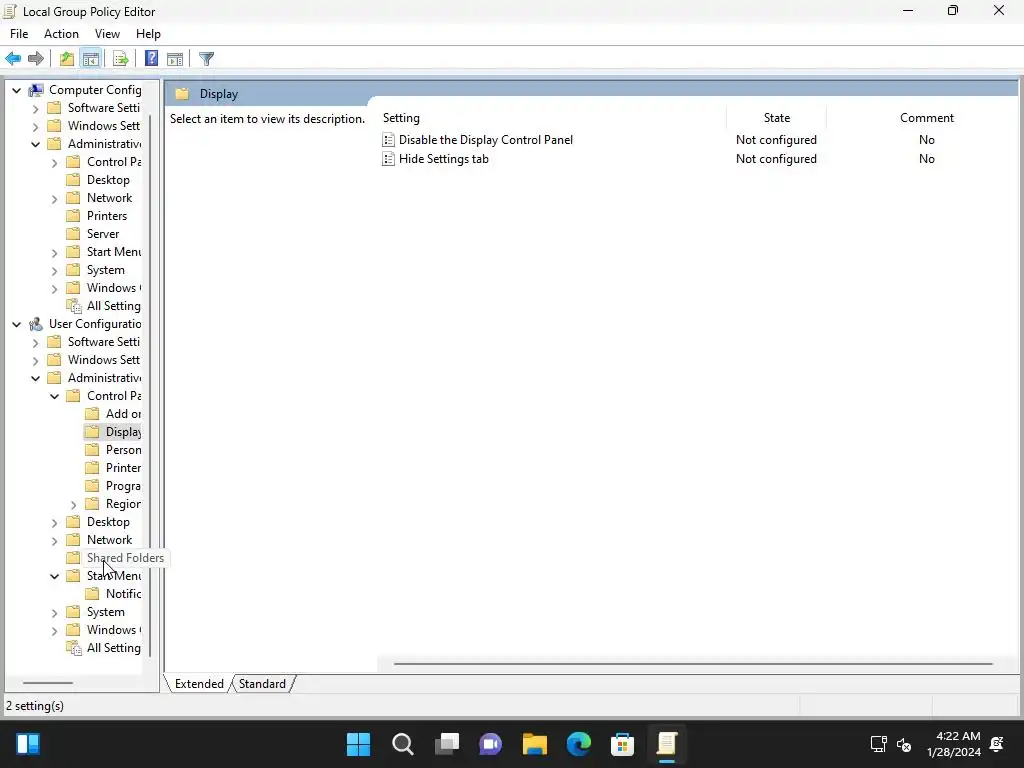Open taskbar Search
Image resolution: width=1024 pixels, height=768 pixels.
(x=402, y=744)
